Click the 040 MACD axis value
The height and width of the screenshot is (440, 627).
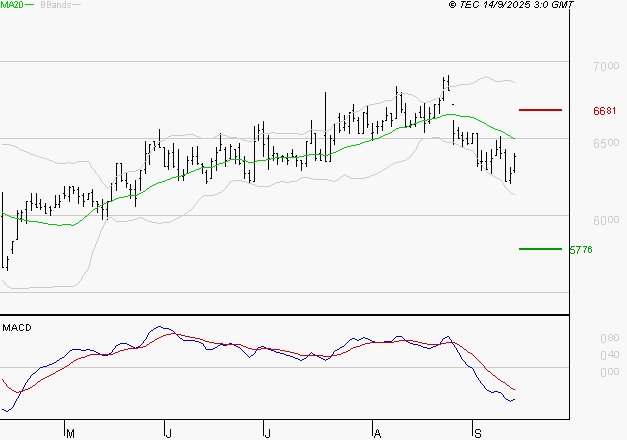coord(610,355)
